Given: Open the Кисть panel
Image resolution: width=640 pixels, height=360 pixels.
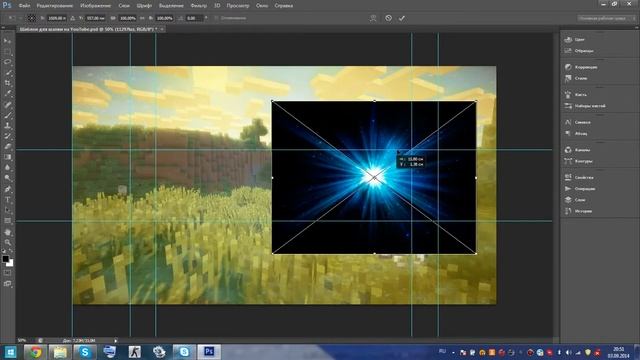Looking at the screenshot, I should coord(576,95).
